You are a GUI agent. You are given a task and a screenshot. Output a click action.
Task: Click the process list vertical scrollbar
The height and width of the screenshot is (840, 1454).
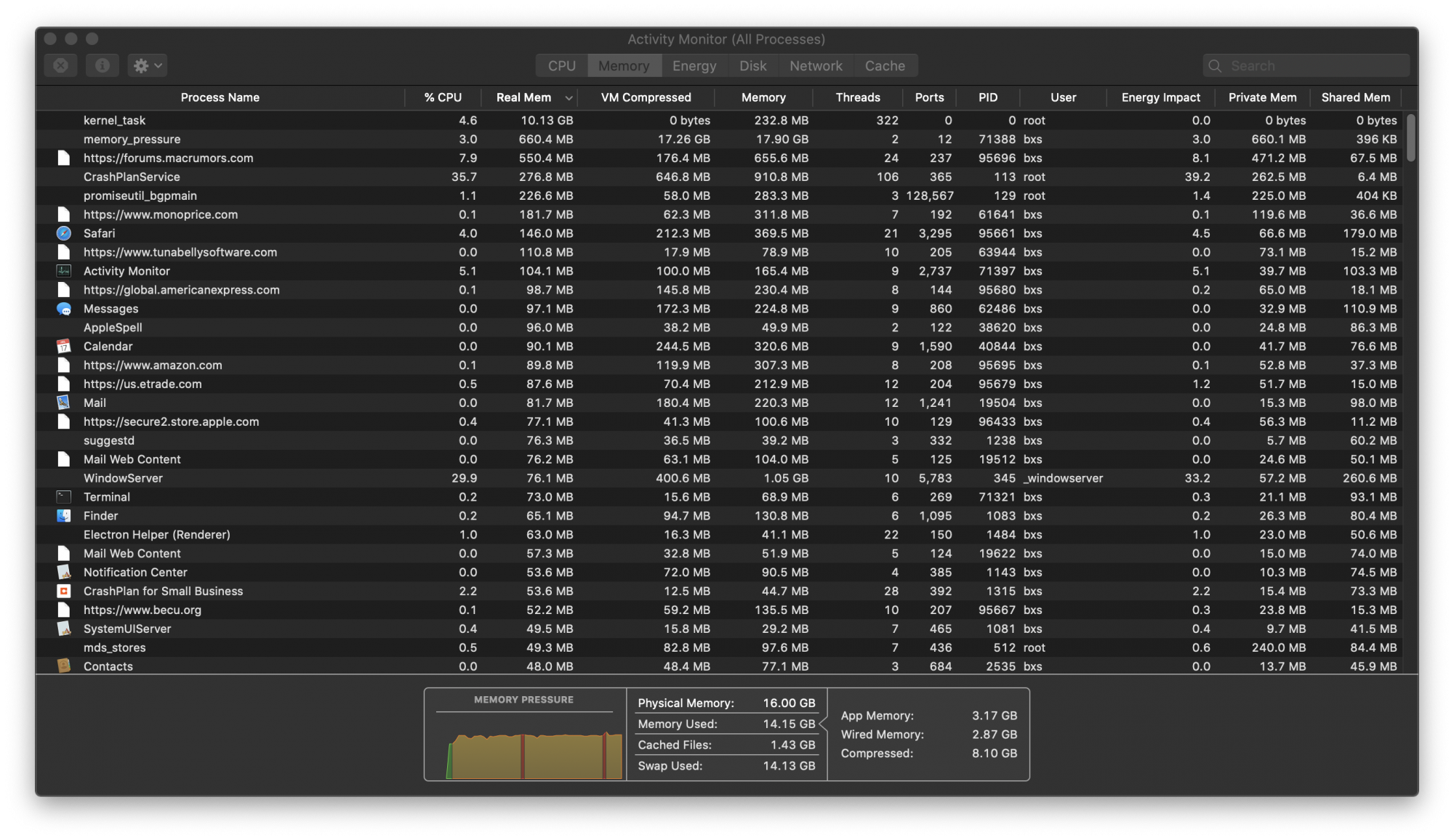1410,138
